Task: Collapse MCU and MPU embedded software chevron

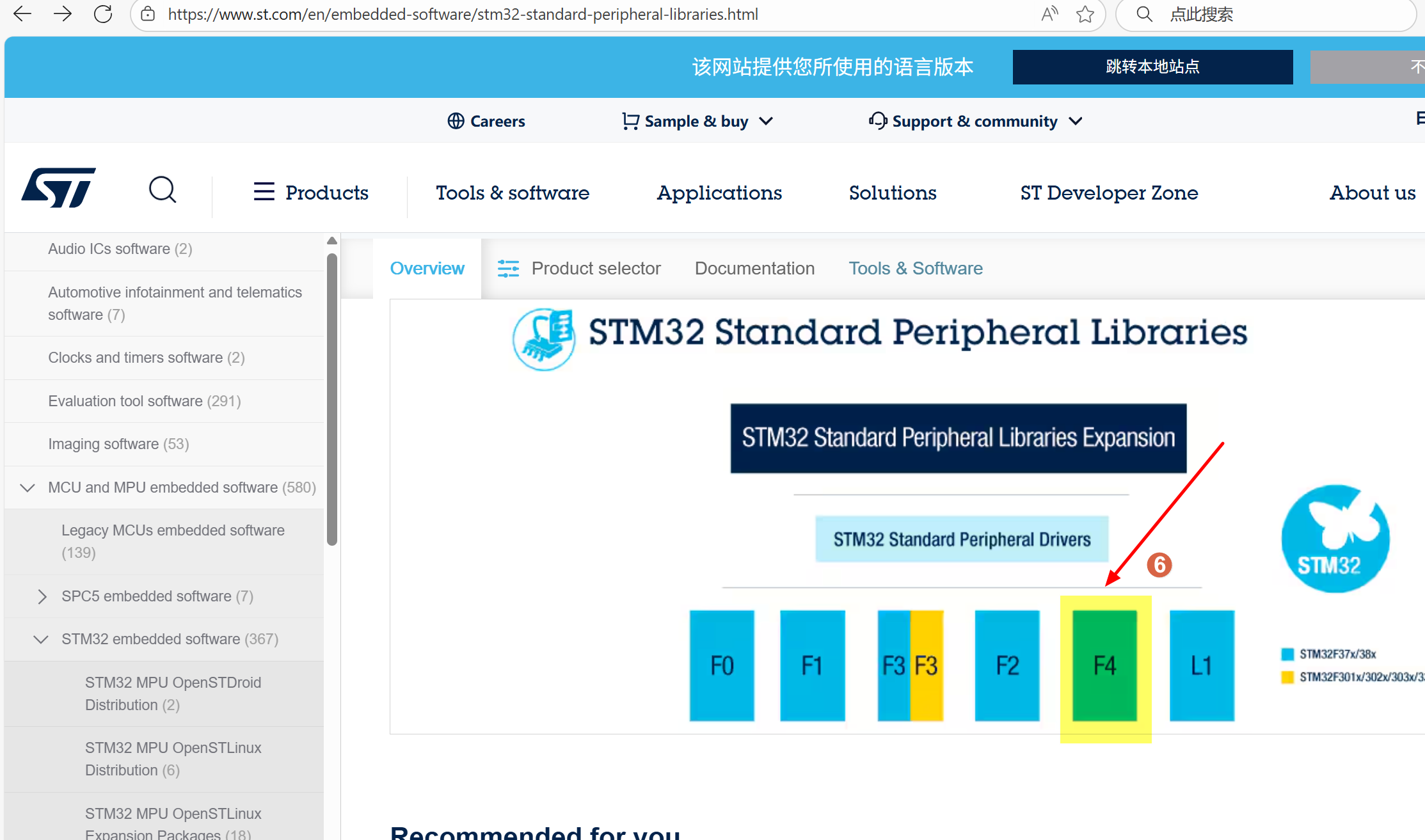Action: pos(27,488)
